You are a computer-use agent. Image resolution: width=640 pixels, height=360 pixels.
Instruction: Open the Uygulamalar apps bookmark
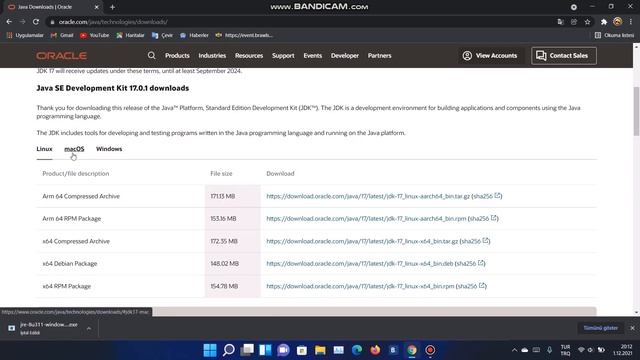pos(25,36)
